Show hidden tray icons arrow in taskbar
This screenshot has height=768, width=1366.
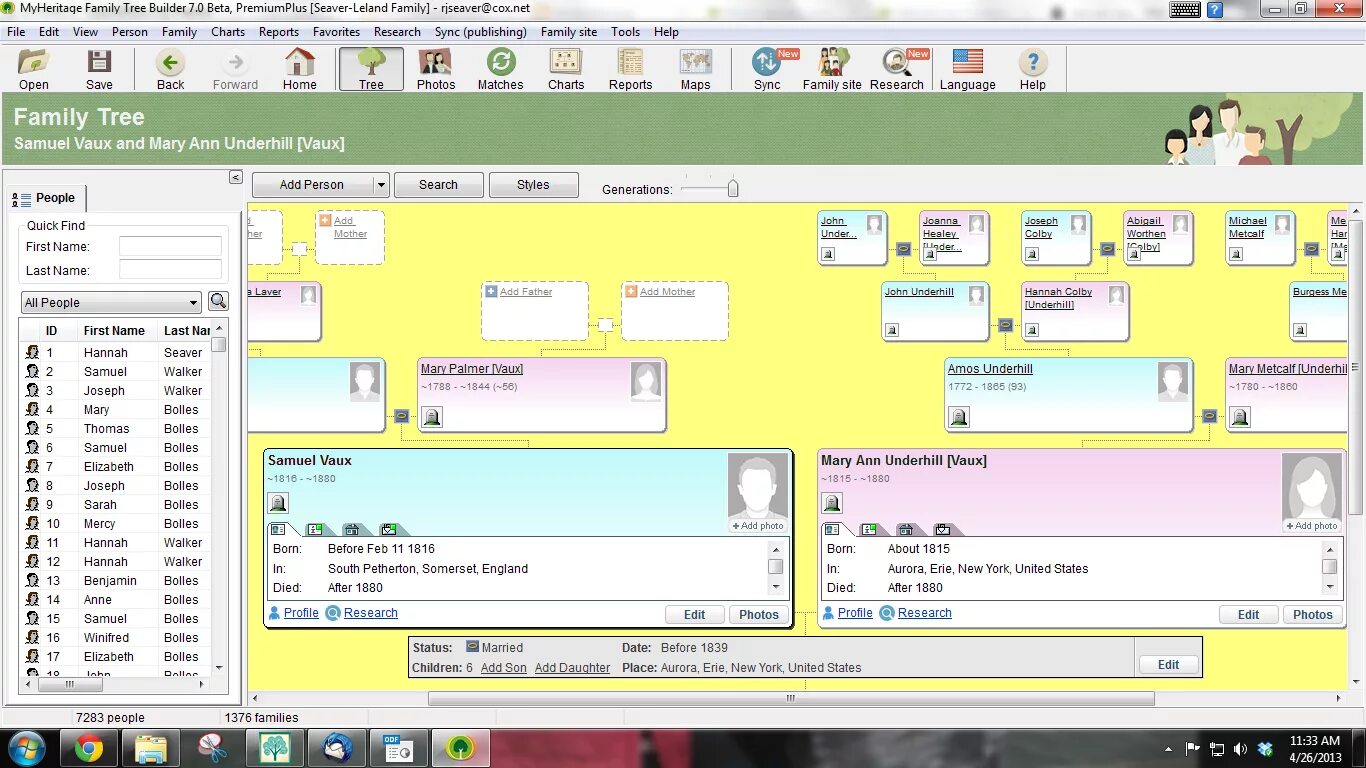point(1168,749)
